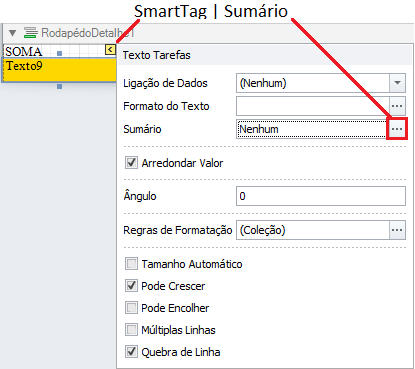Image resolution: width=415 pixels, height=369 pixels.
Task: Click the Formato do Texto input field
Action: pyautogui.click(x=313, y=106)
